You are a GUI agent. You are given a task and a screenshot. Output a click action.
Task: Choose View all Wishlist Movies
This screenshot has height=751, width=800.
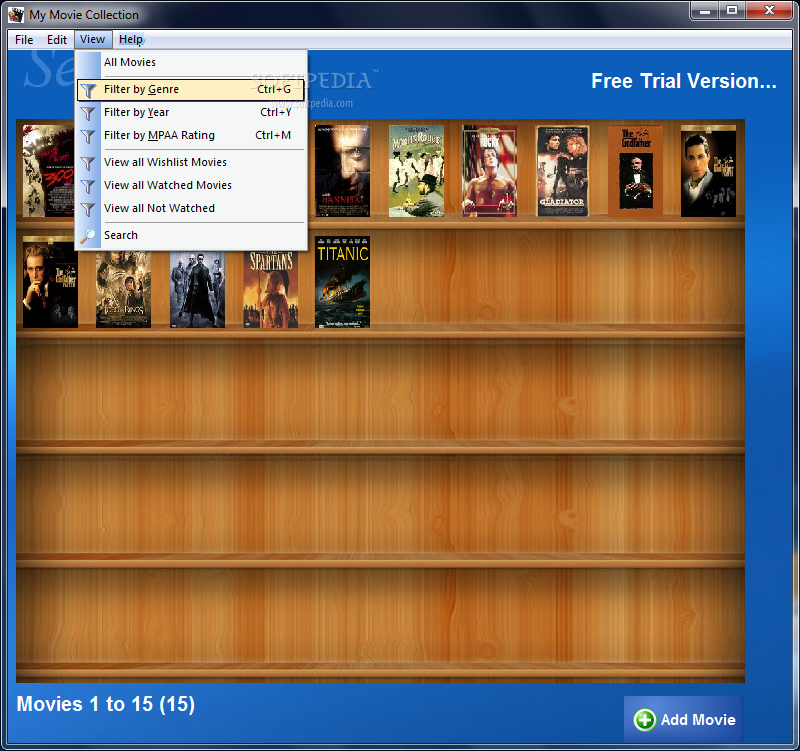click(191, 162)
